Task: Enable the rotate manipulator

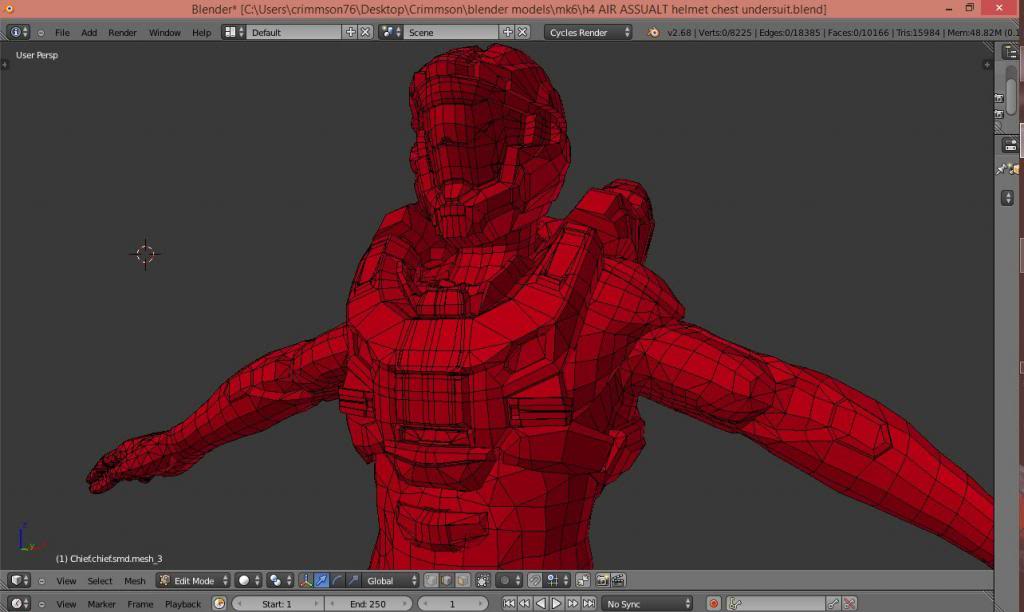Action: click(x=337, y=580)
